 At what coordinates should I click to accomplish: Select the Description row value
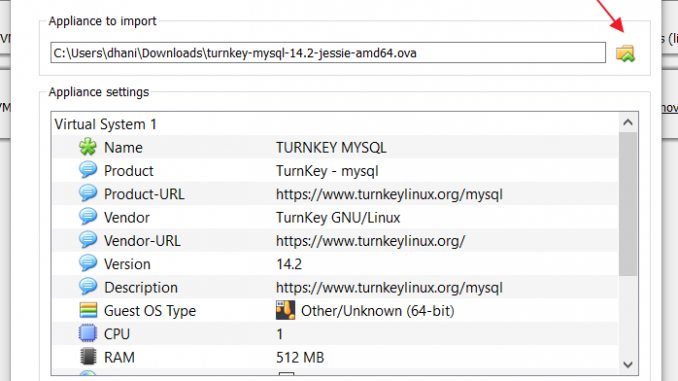click(x=389, y=288)
